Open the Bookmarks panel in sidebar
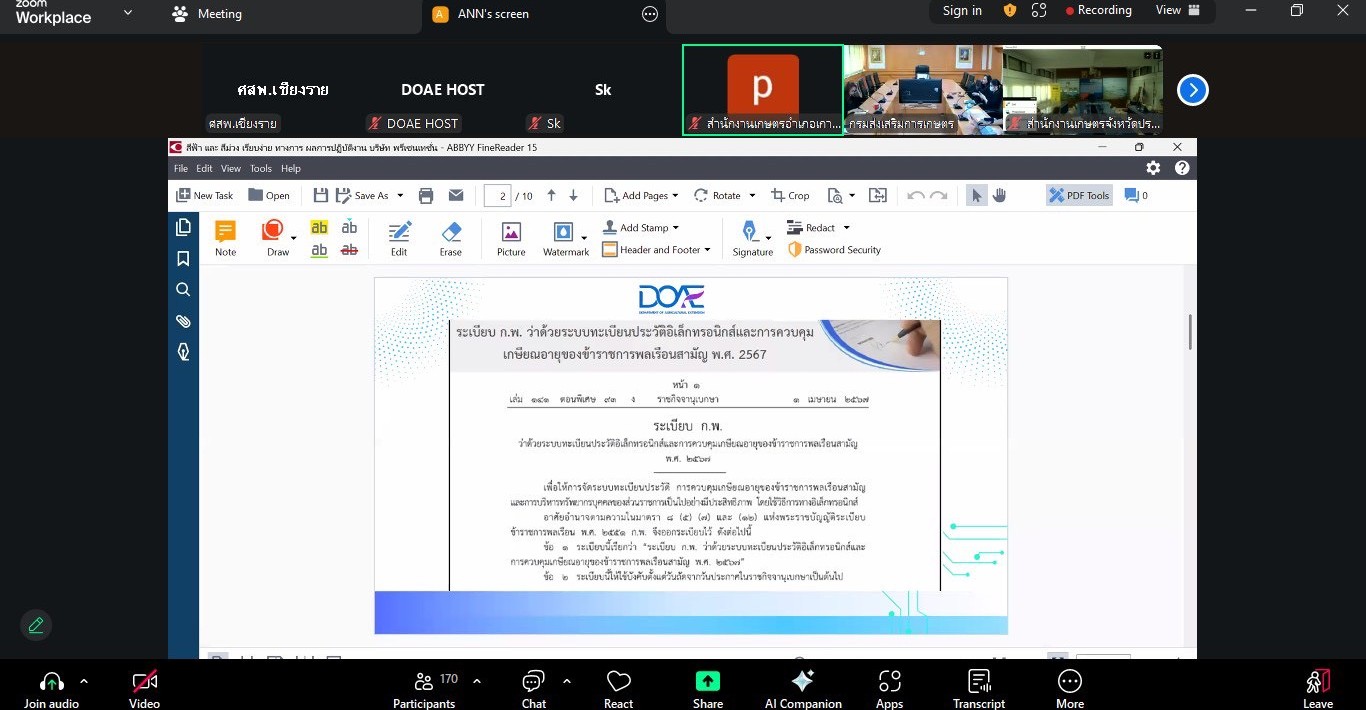The image size is (1366, 710). (183, 259)
